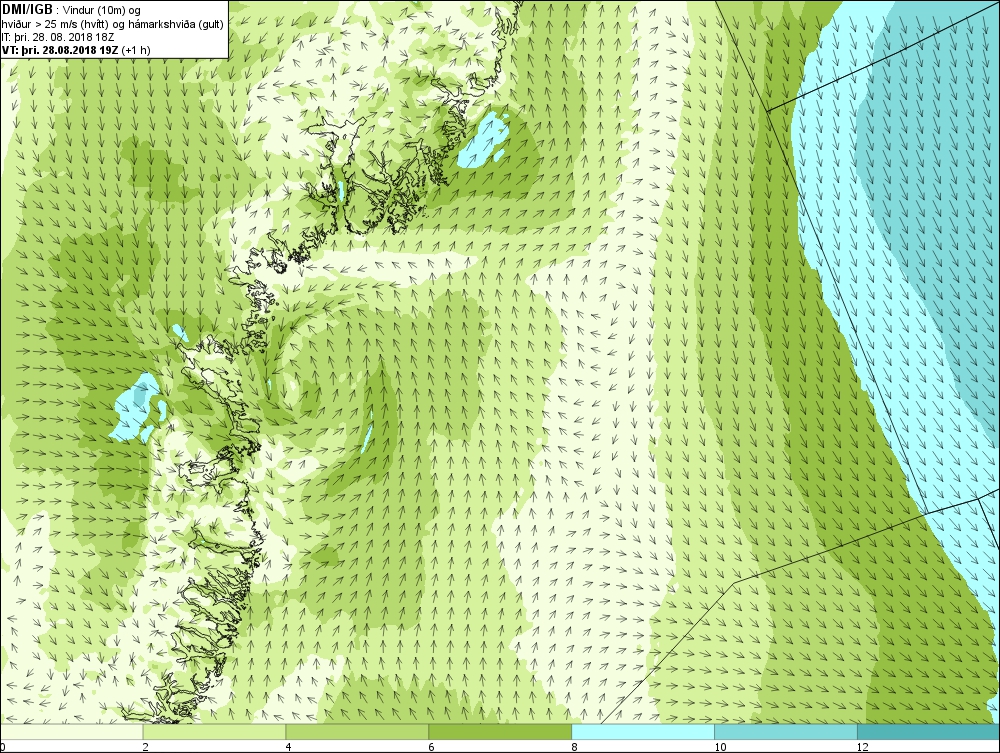1000x753 pixels.
Task: Click the 2–4 m/s color scale segment
Action: point(214,731)
